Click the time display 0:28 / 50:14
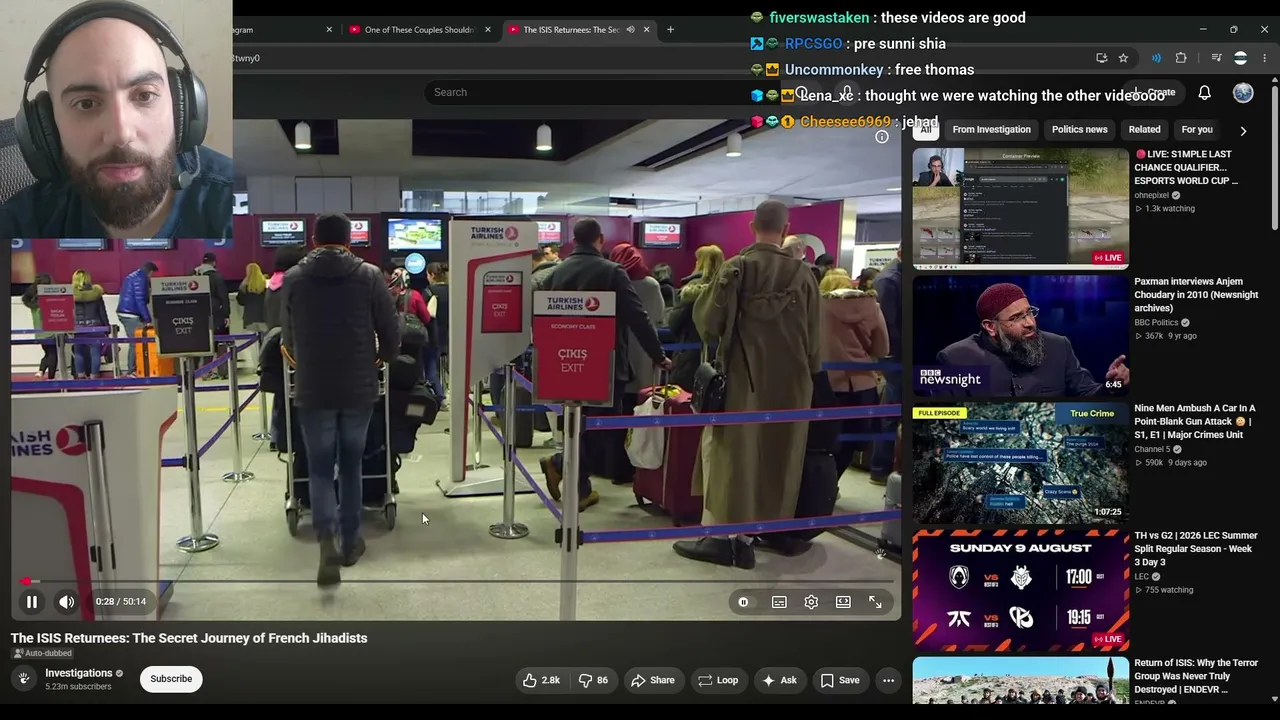This screenshot has width=1280, height=720. click(x=121, y=602)
